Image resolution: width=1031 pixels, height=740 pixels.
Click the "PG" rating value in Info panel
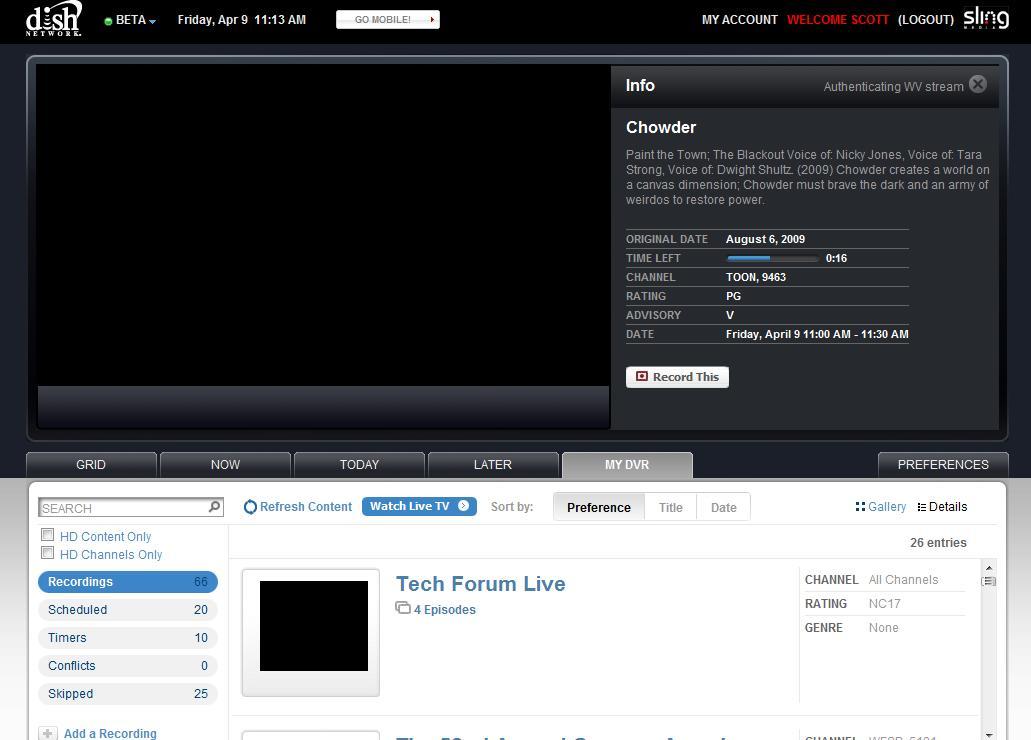tap(733, 297)
